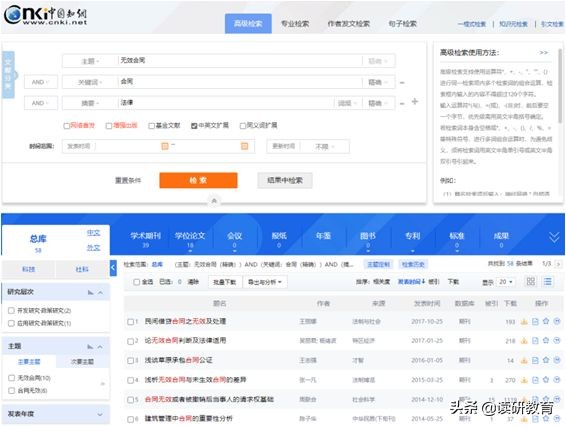This screenshot has height=427, width=566.
Task: Star the article 论无效合同判断及法律适用
Action: (x=546, y=341)
